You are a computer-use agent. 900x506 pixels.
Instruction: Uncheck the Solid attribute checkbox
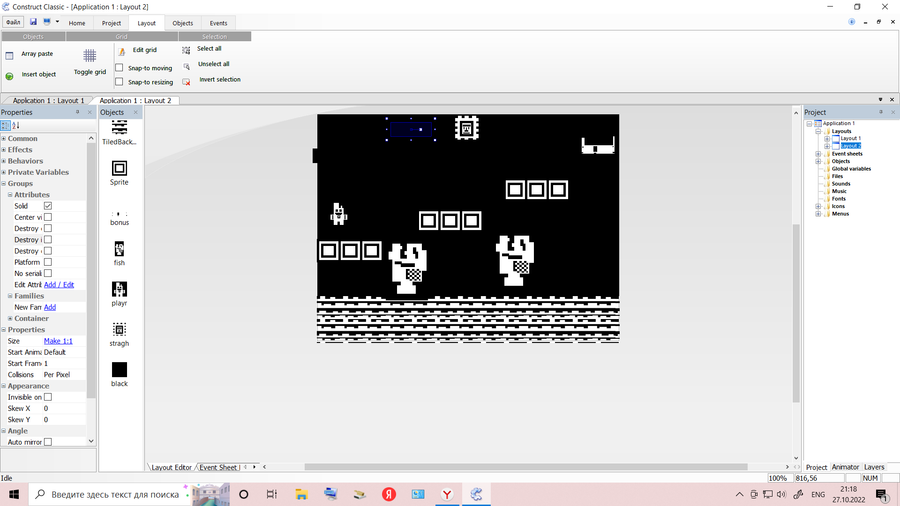[48, 205]
